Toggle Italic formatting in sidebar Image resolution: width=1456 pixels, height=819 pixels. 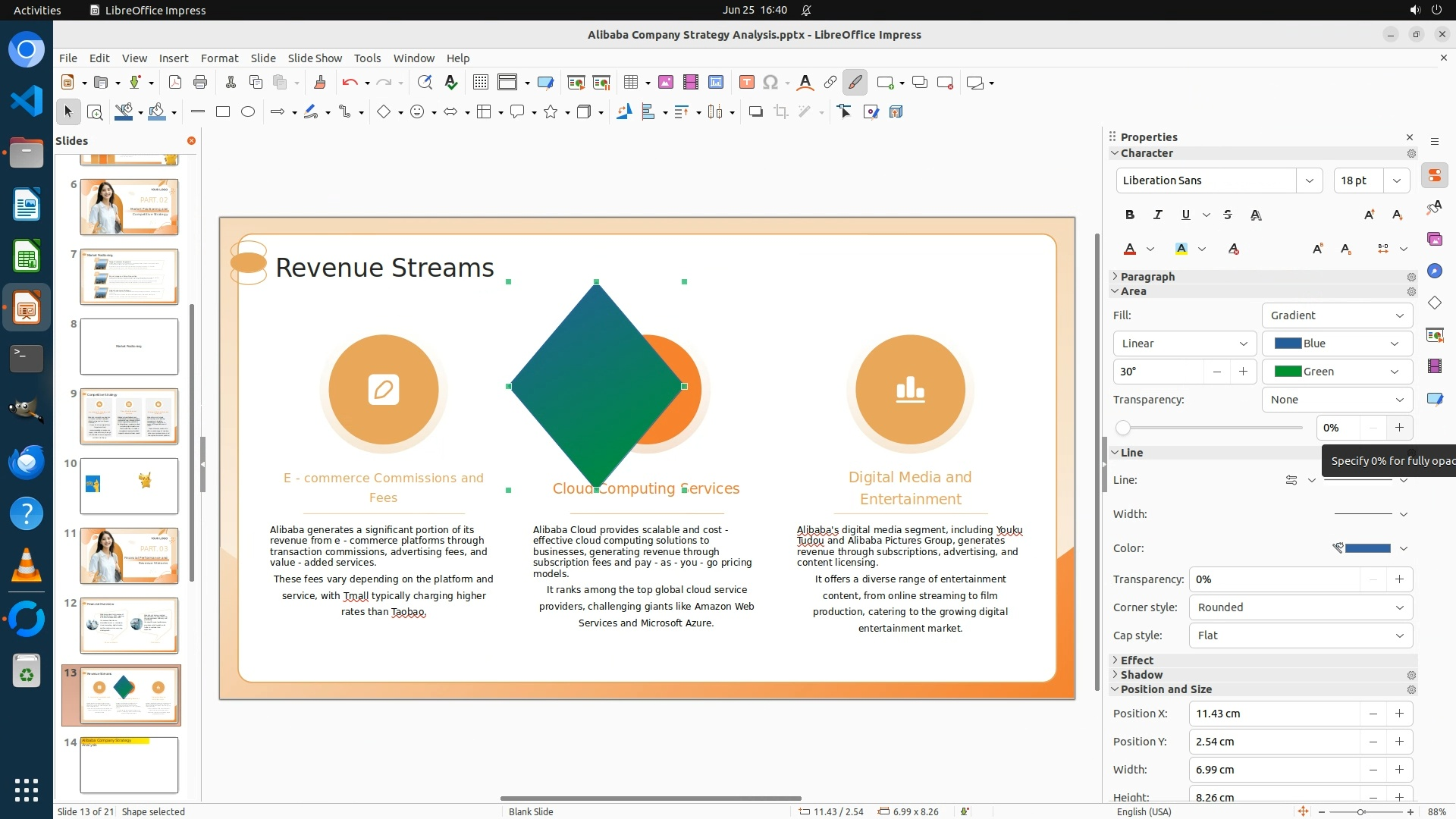(x=1157, y=215)
